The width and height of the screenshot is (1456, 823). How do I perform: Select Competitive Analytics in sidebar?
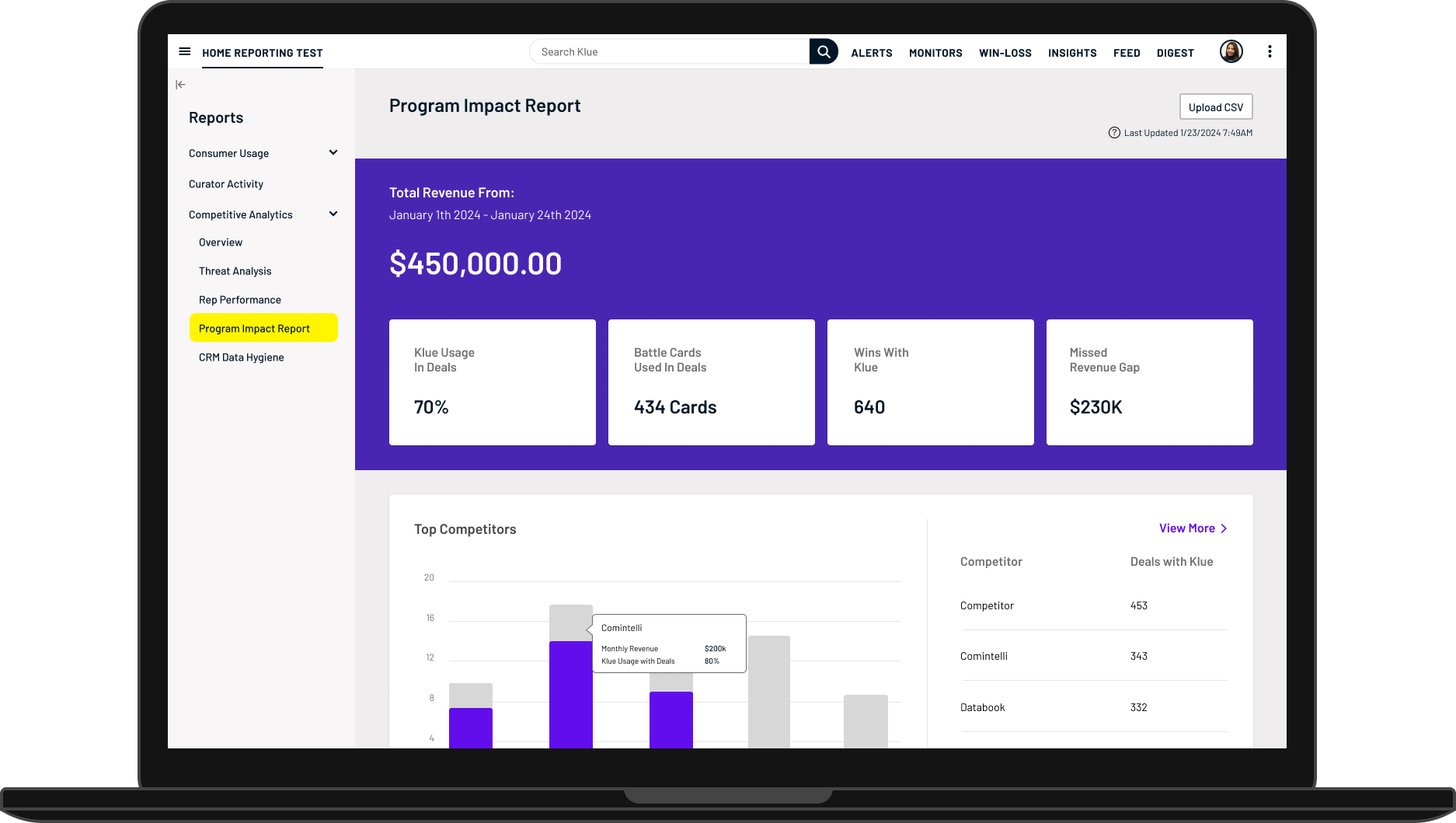241,214
